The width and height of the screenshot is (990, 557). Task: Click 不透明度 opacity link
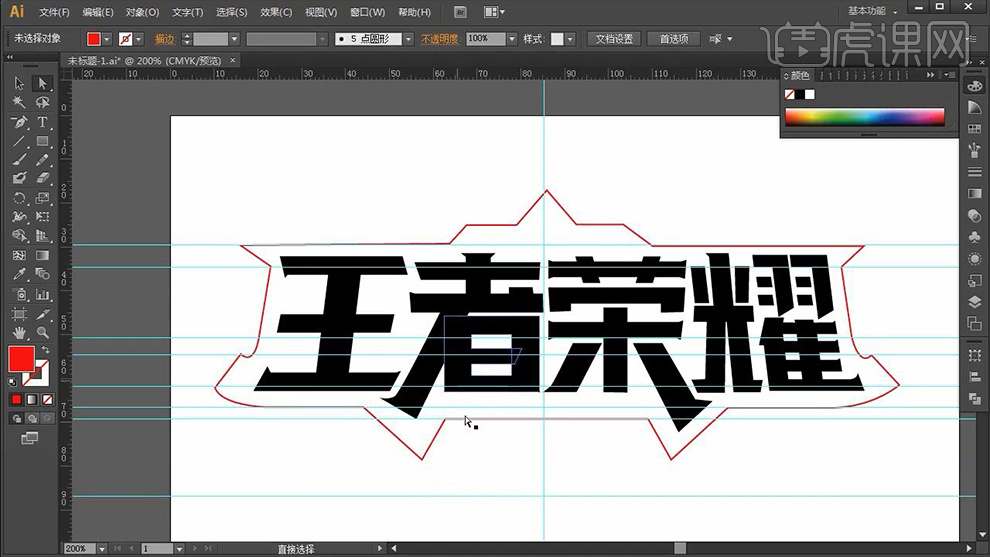[x=439, y=39]
